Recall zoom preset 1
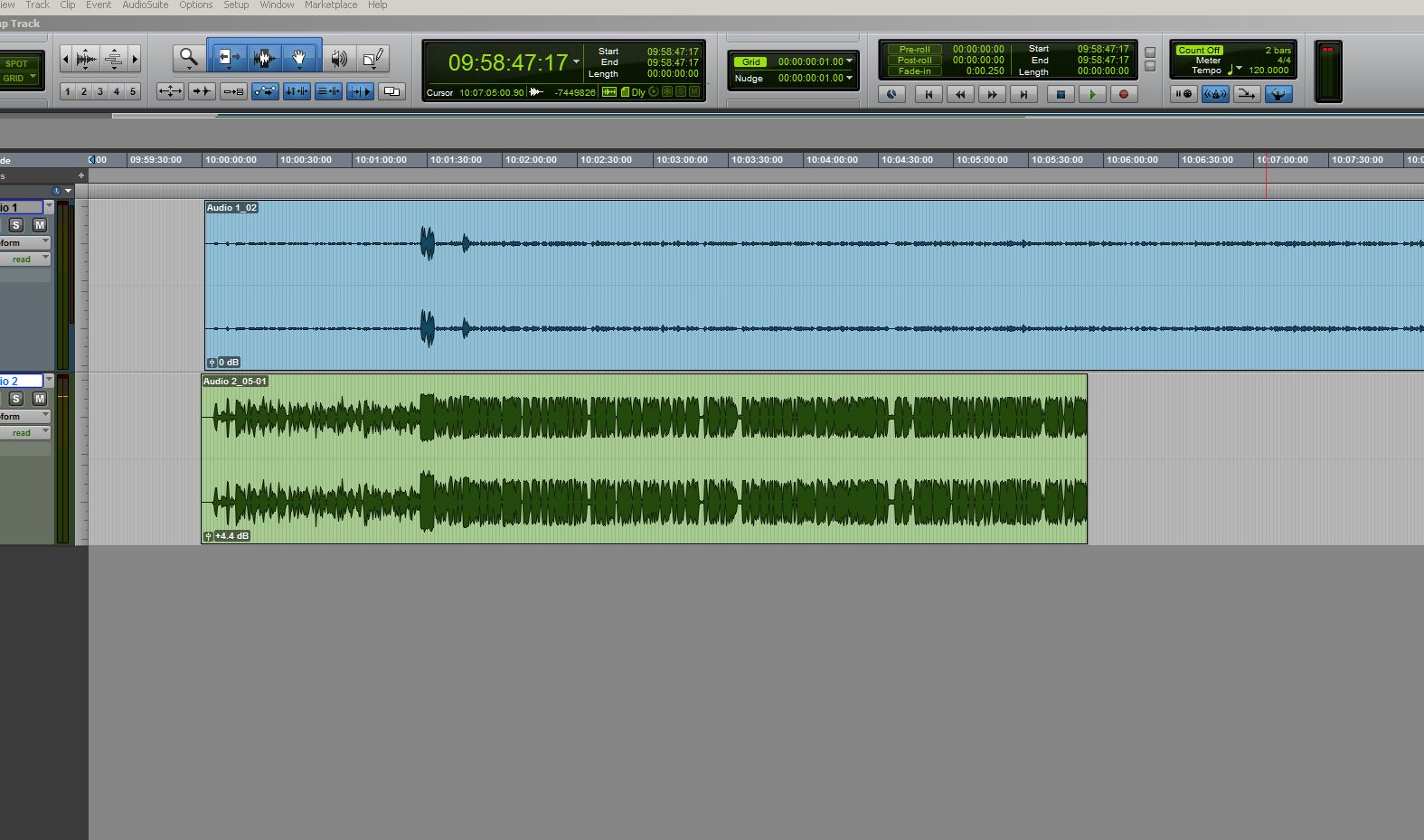 point(68,91)
